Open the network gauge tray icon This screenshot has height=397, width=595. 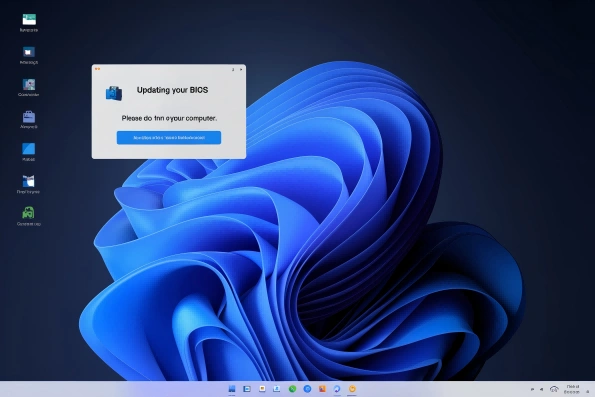point(554,389)
